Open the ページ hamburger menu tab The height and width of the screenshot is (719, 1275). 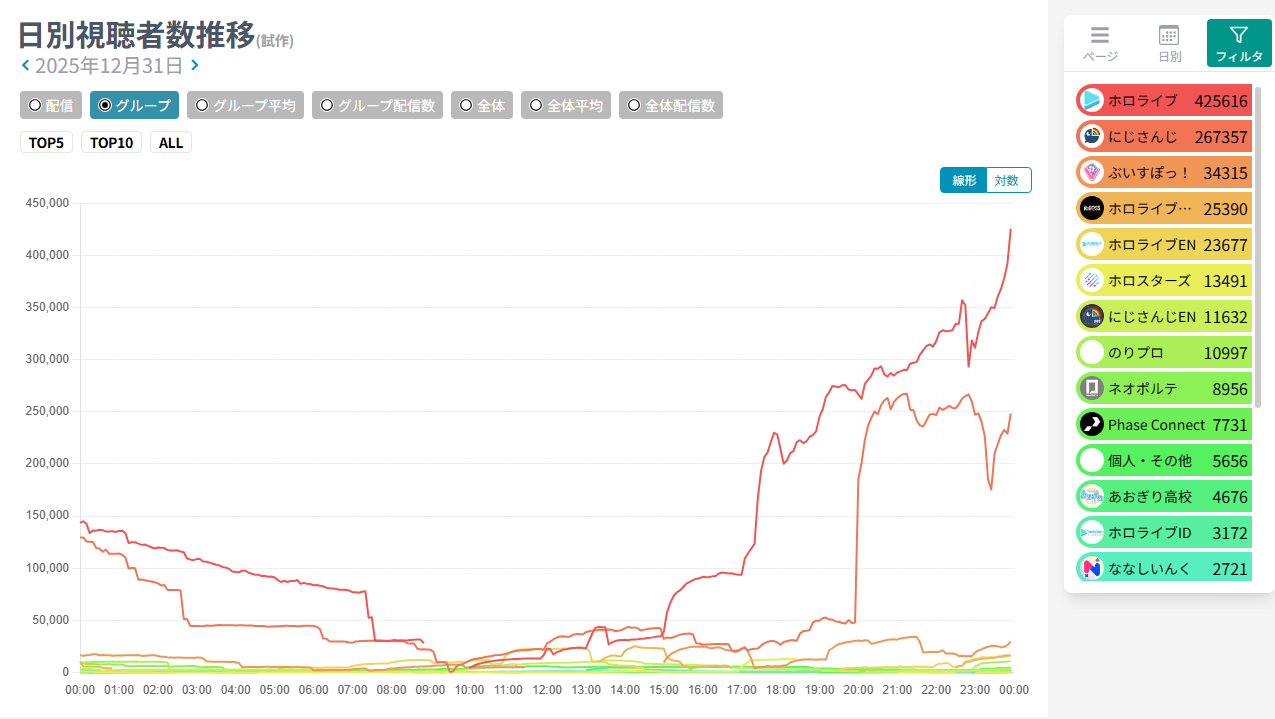click(1100, 43)
